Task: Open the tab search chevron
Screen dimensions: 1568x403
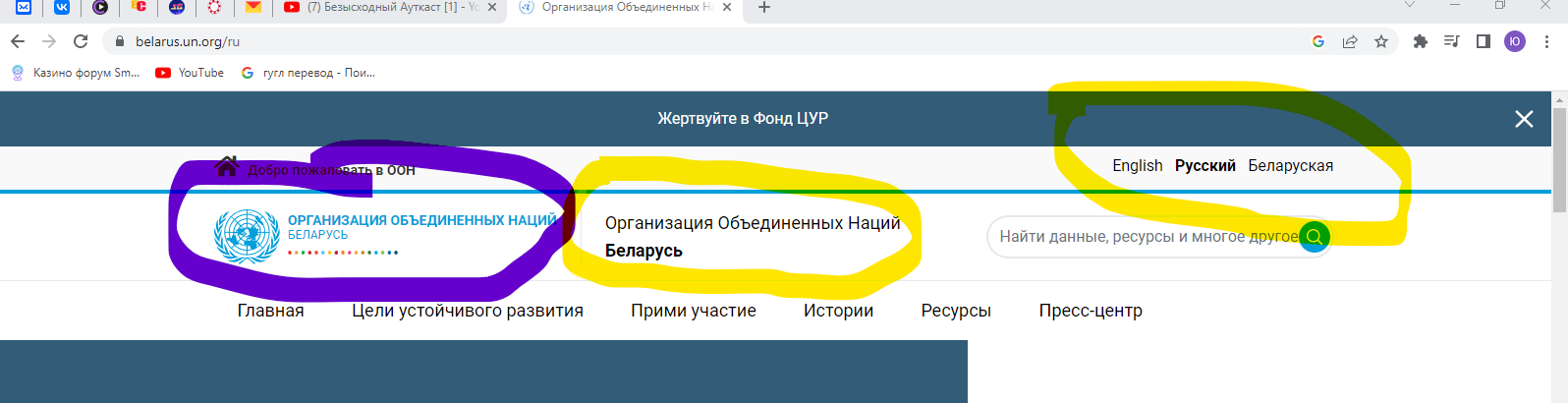Action: [x=1410, y=6]
